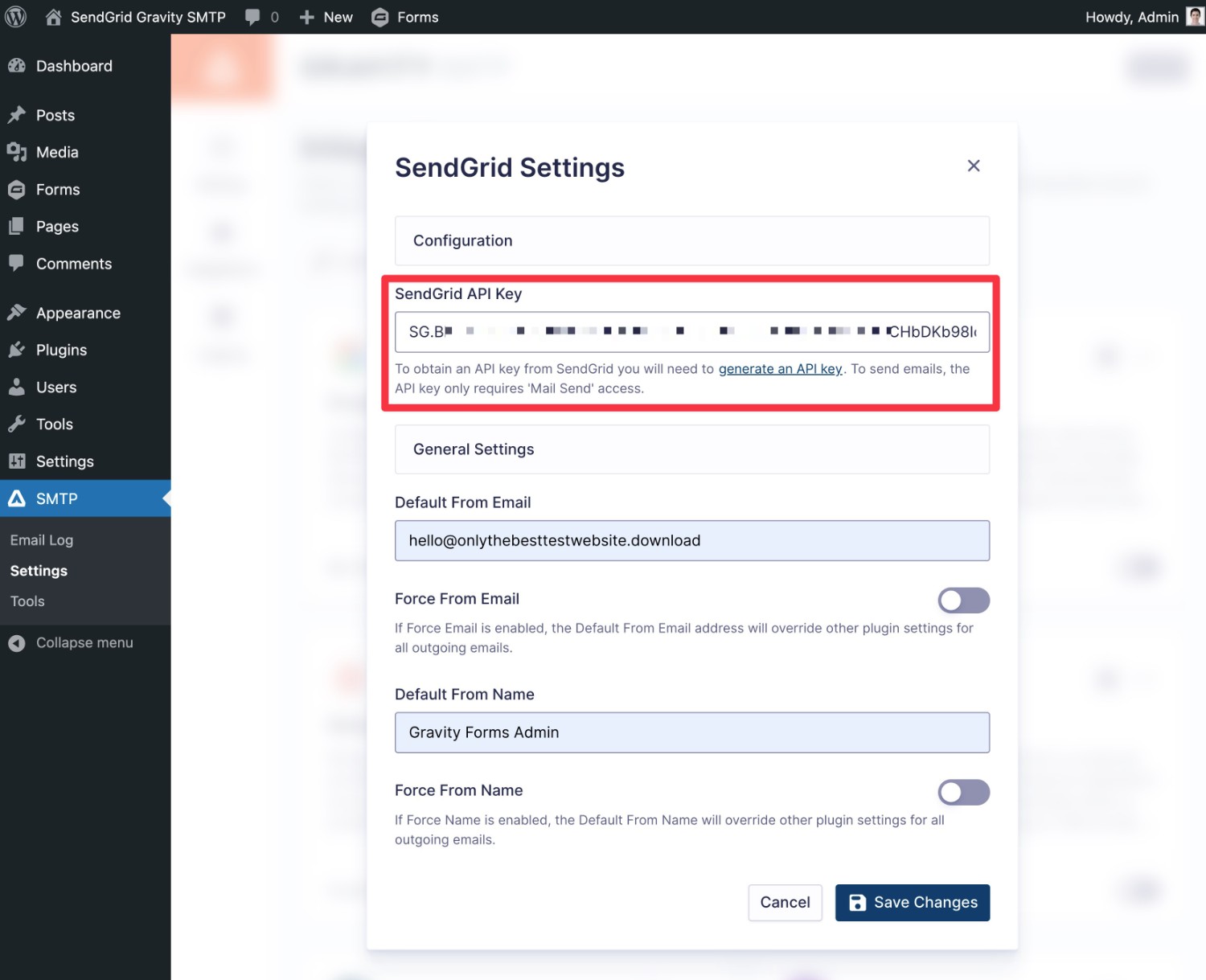This screenshot has width=1206, height=980.
Task: Click the SendGrid API Key field
Action: (692, 332)
